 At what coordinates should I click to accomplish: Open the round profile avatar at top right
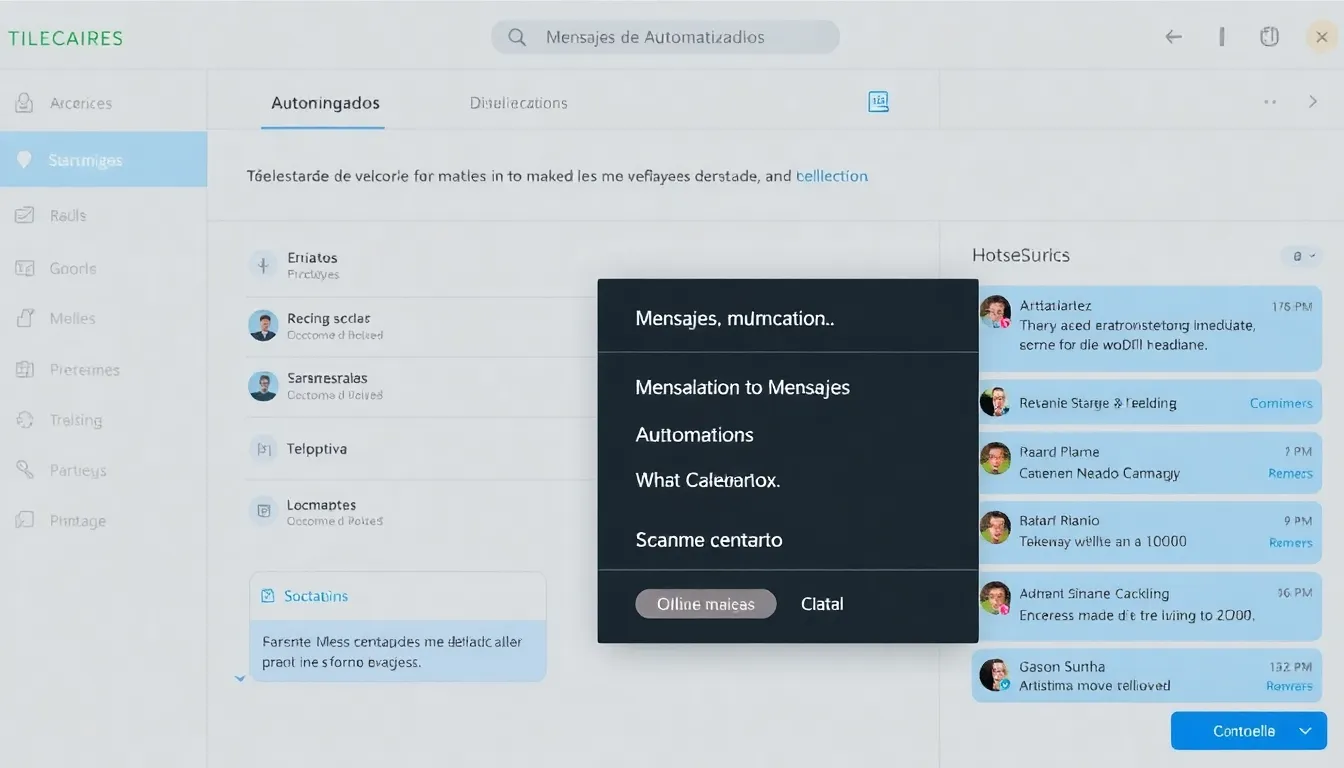tap(1322, 37)
